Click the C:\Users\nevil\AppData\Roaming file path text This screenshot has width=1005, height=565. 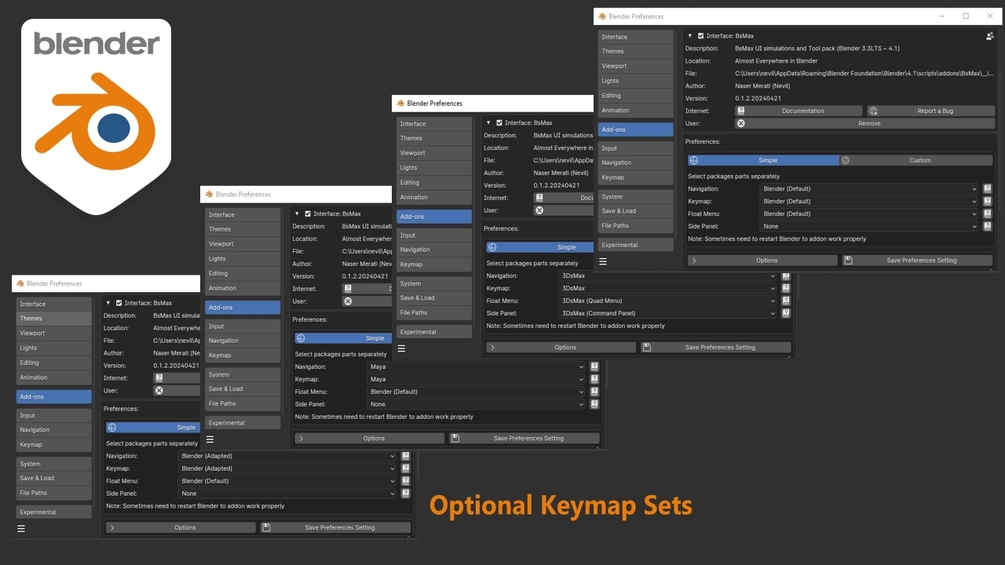click(863, 74)
